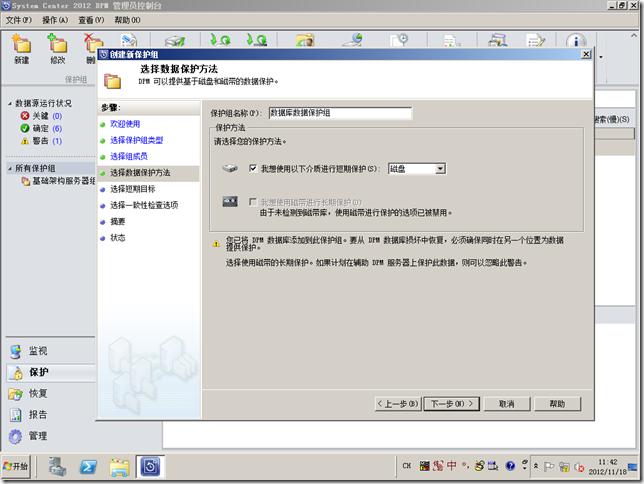Click the red 关键 critical status icon
Image resolution: width=644 pixels, height=484 pixels.
25,116
